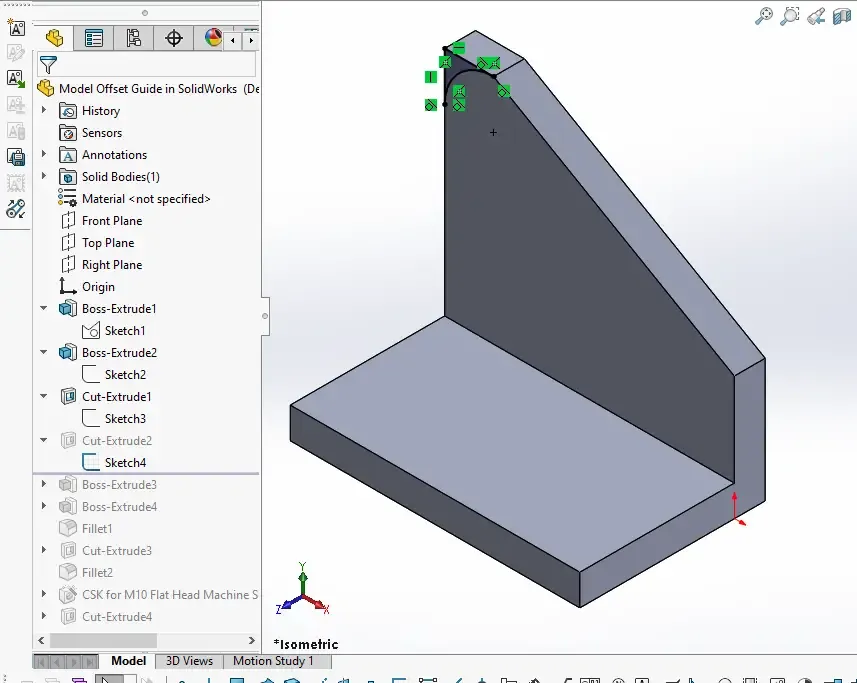Image resolution: width=857 pixels, height=683 pixels.
Task: Click the Previous View icon
Action: [816, 16]
